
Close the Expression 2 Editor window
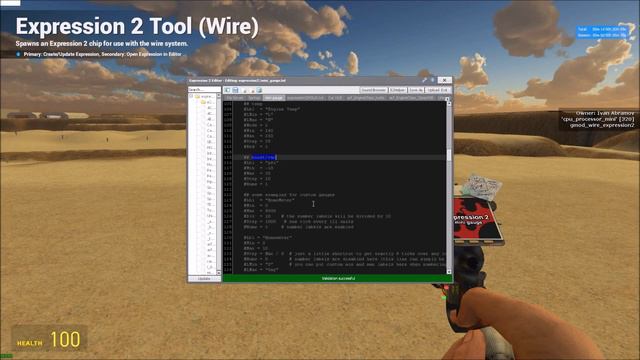pyautogui.click(x=444, y=80)
